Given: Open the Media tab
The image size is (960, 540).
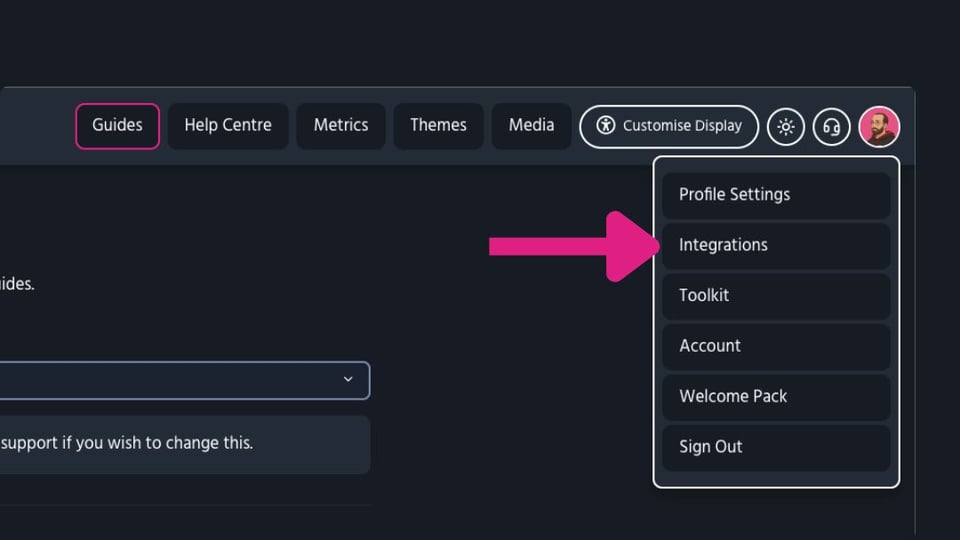Looking at the screenshot, I should pyautogui.click(x=531, y=126).
